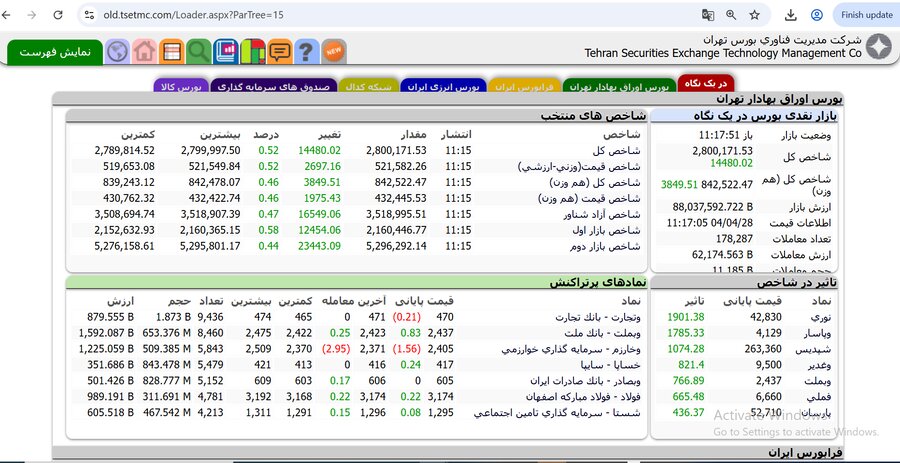Click the orange NEW badge icon

click(333, 51)
